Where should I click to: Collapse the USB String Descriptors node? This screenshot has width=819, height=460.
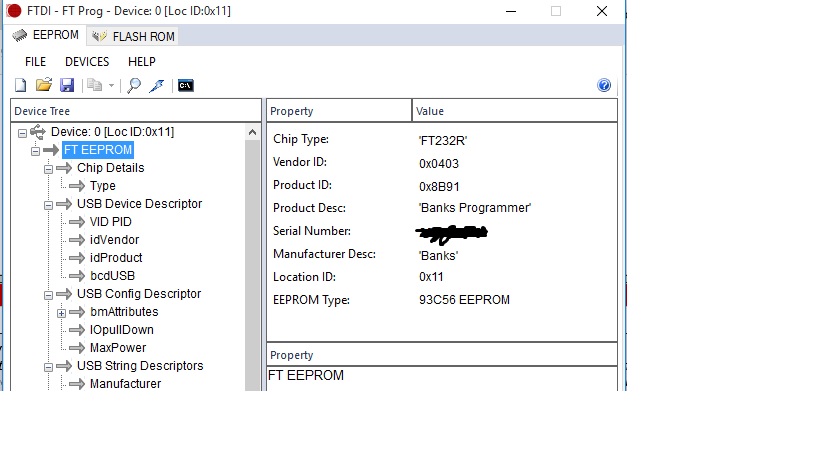[49, 367]
